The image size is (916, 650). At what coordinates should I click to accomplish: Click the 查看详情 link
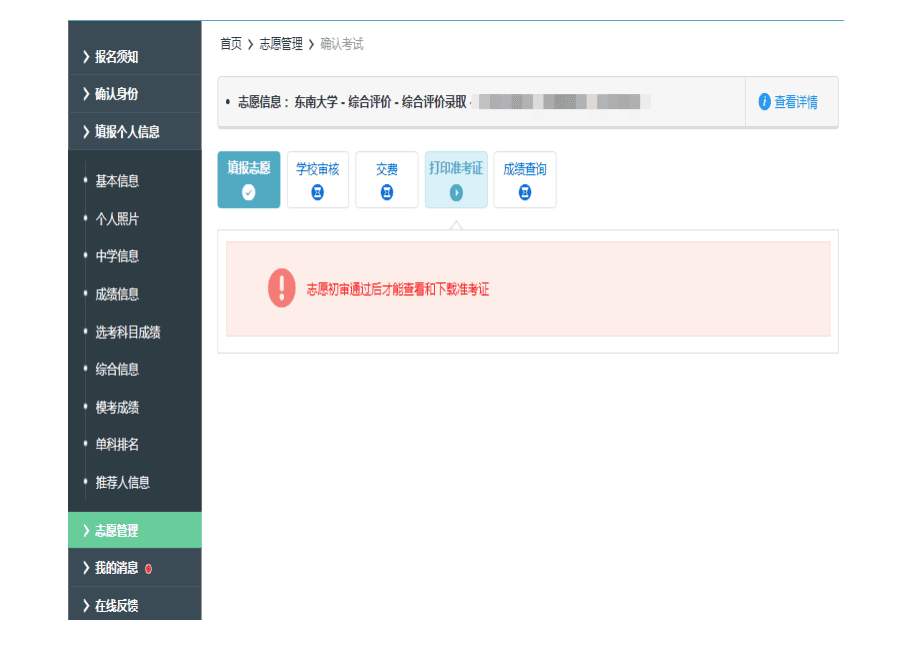coord(796,102)
